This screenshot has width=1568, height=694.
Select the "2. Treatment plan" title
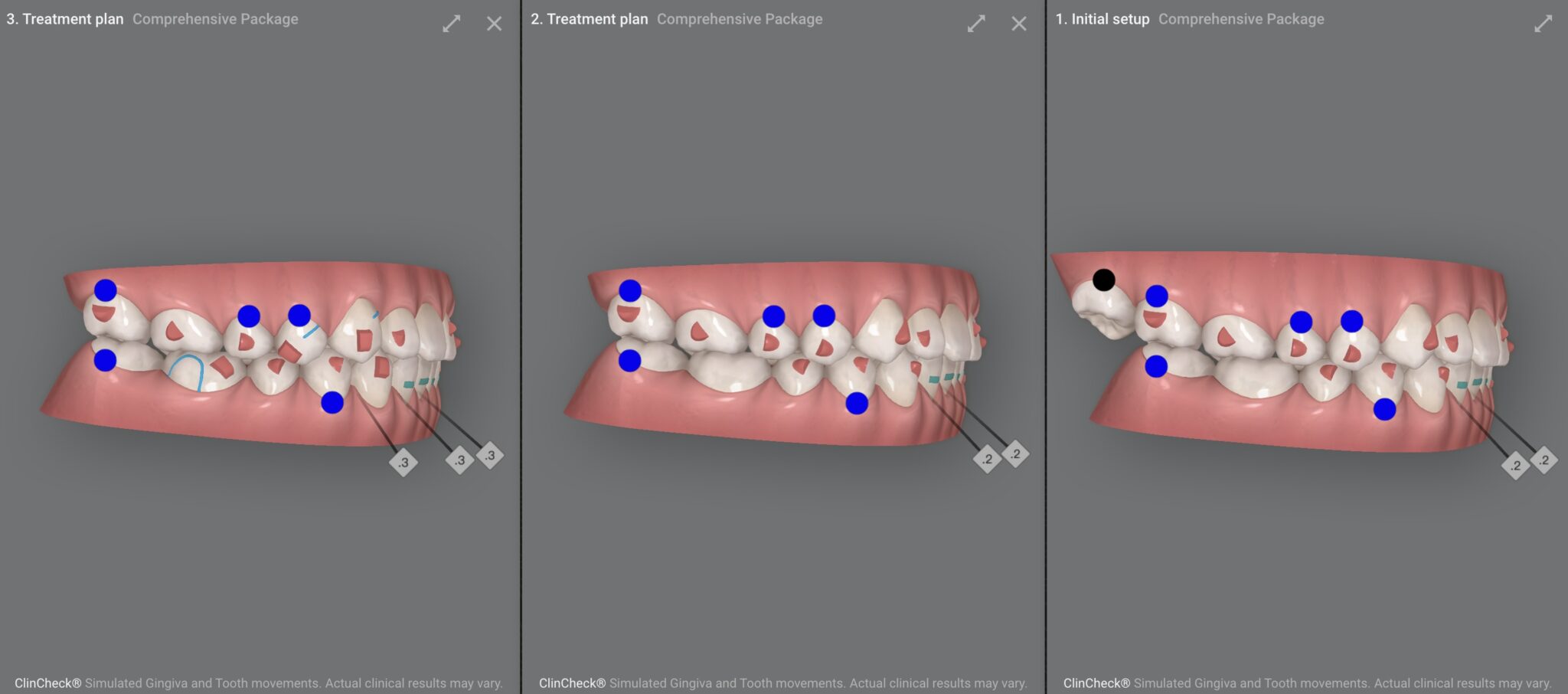(x=590, y=19)
